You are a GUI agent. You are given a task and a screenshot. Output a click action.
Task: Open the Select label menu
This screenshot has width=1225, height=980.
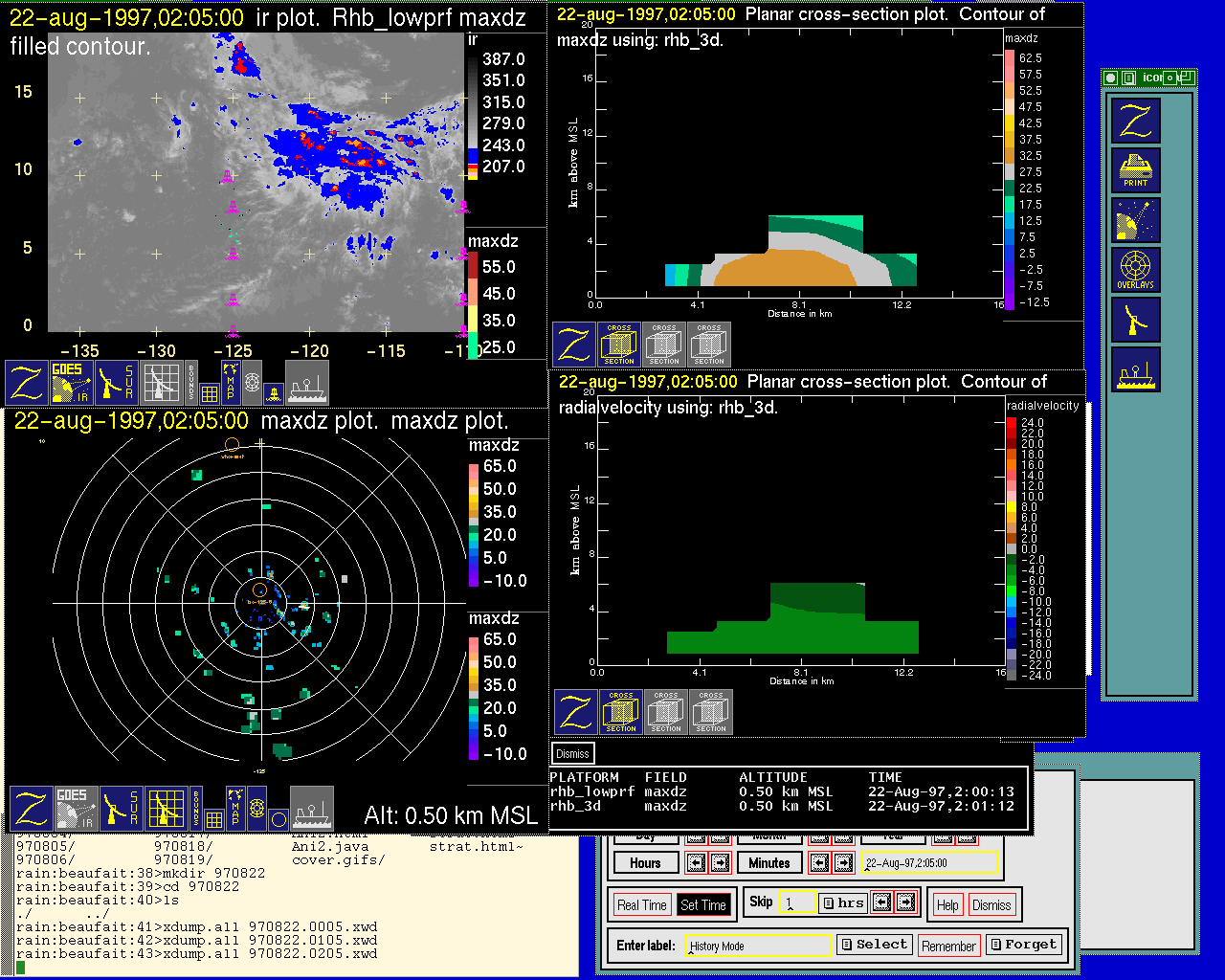(873, 945)
